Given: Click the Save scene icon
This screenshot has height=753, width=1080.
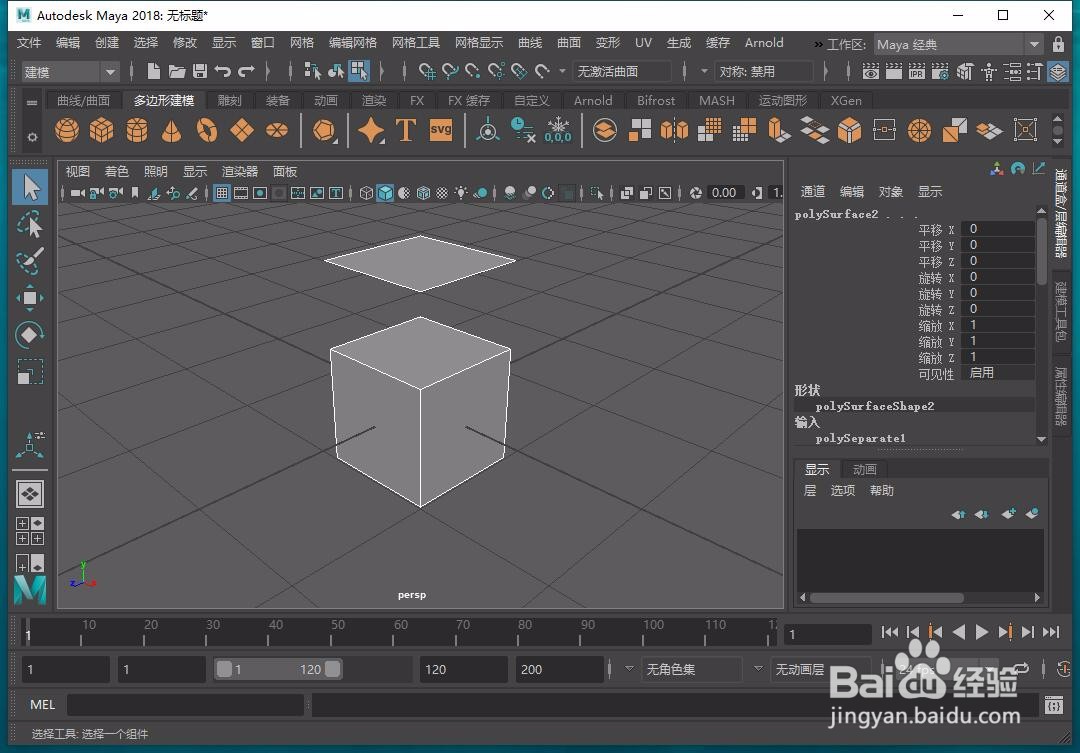Looking at the screenshot, I should tap(200, 71).
